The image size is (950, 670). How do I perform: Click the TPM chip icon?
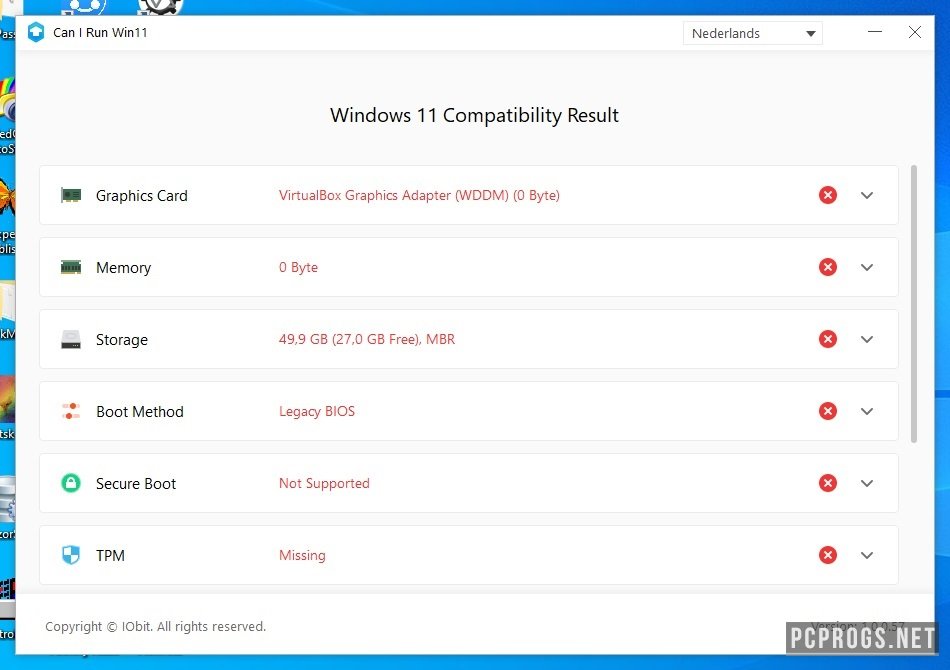click(70, 555)
